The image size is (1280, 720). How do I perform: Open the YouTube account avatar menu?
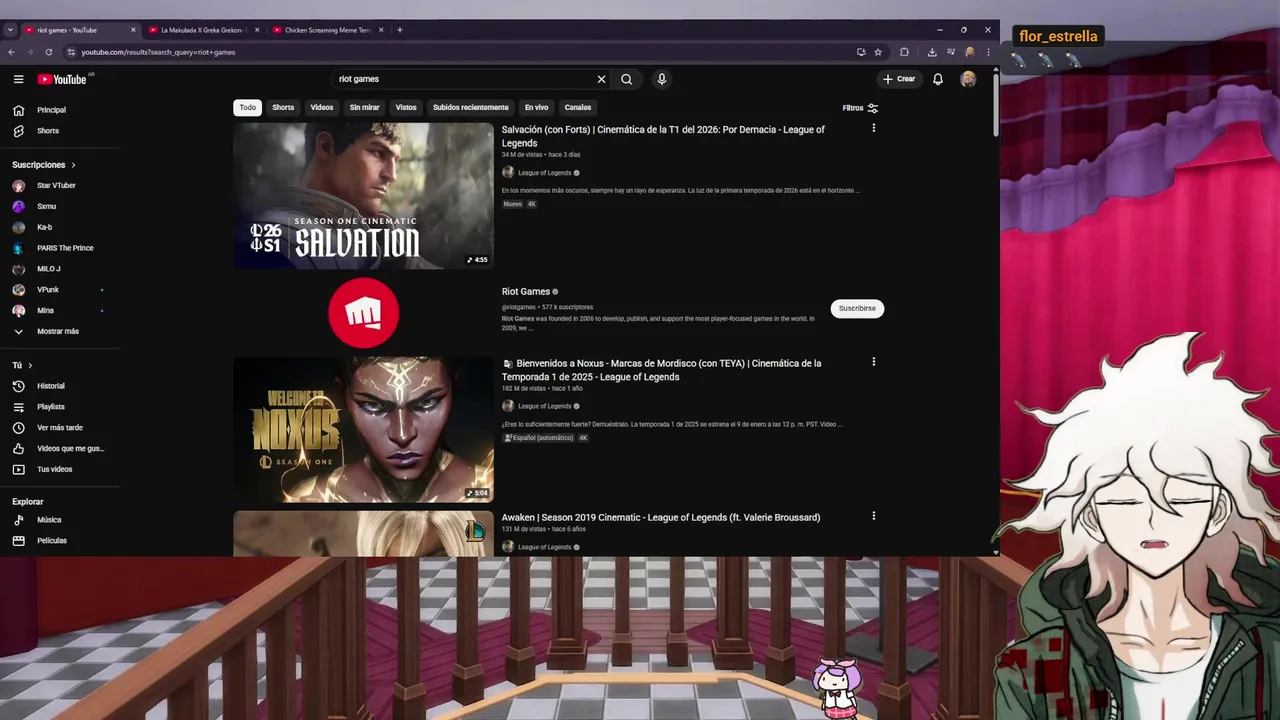click(x=968, y=79)
